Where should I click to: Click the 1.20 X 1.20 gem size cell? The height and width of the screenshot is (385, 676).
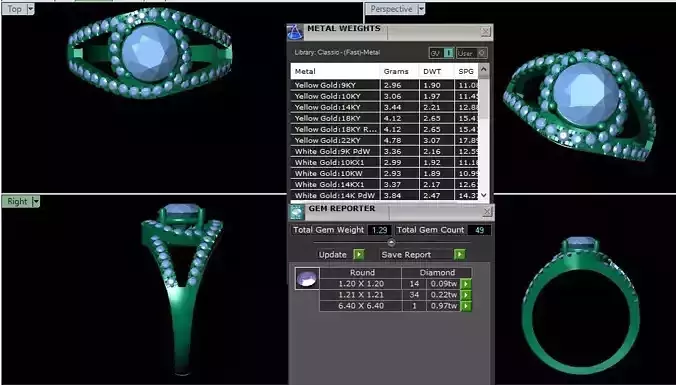coord(361,284)
